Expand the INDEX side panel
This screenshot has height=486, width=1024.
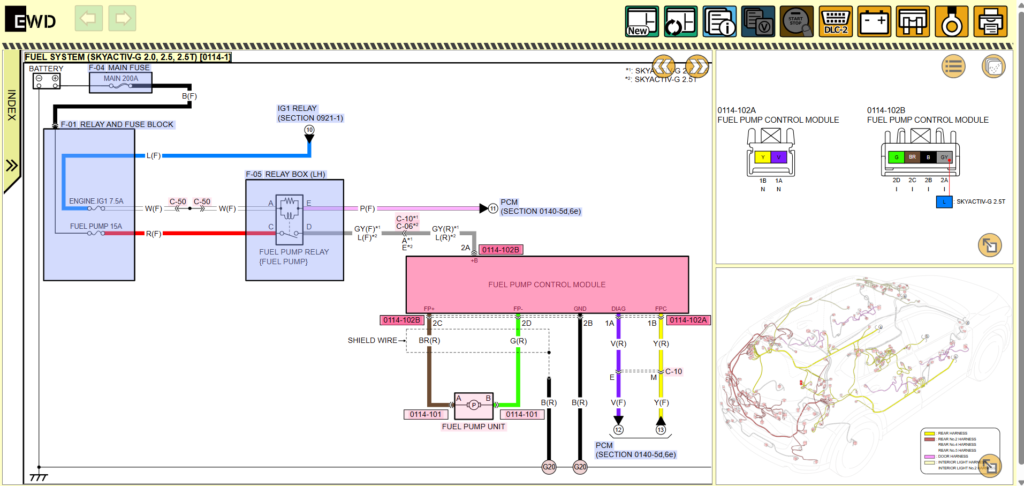(x=11, y=121)
